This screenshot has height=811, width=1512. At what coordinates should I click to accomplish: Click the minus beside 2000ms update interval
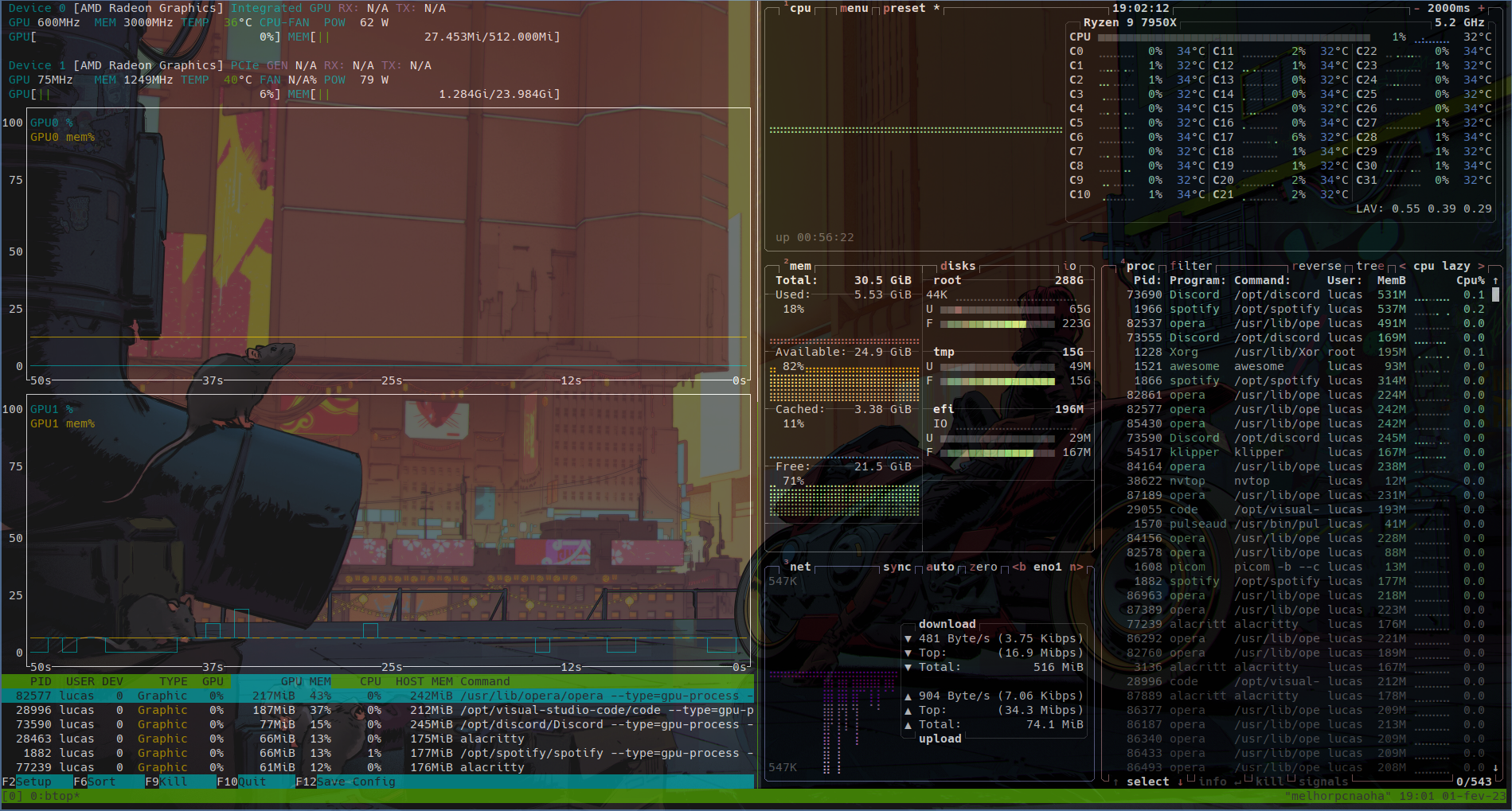(1417, 8)
